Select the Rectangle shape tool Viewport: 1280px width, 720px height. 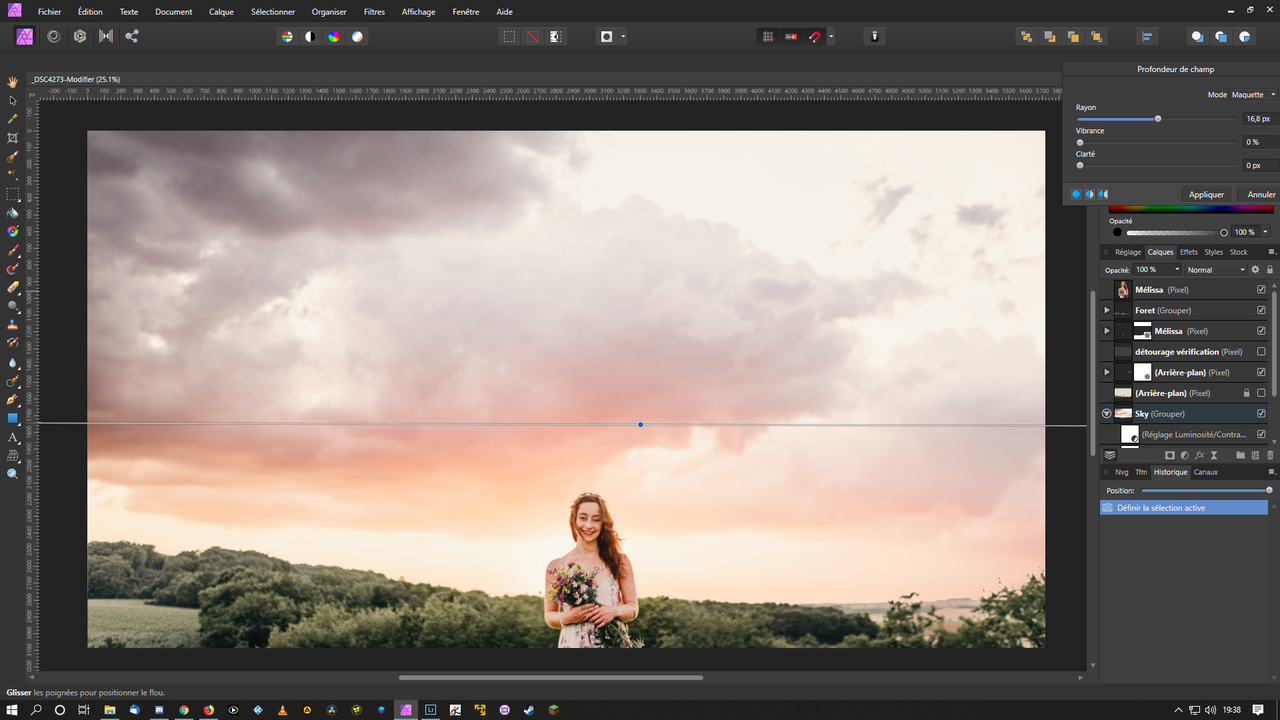click(13, 418)
